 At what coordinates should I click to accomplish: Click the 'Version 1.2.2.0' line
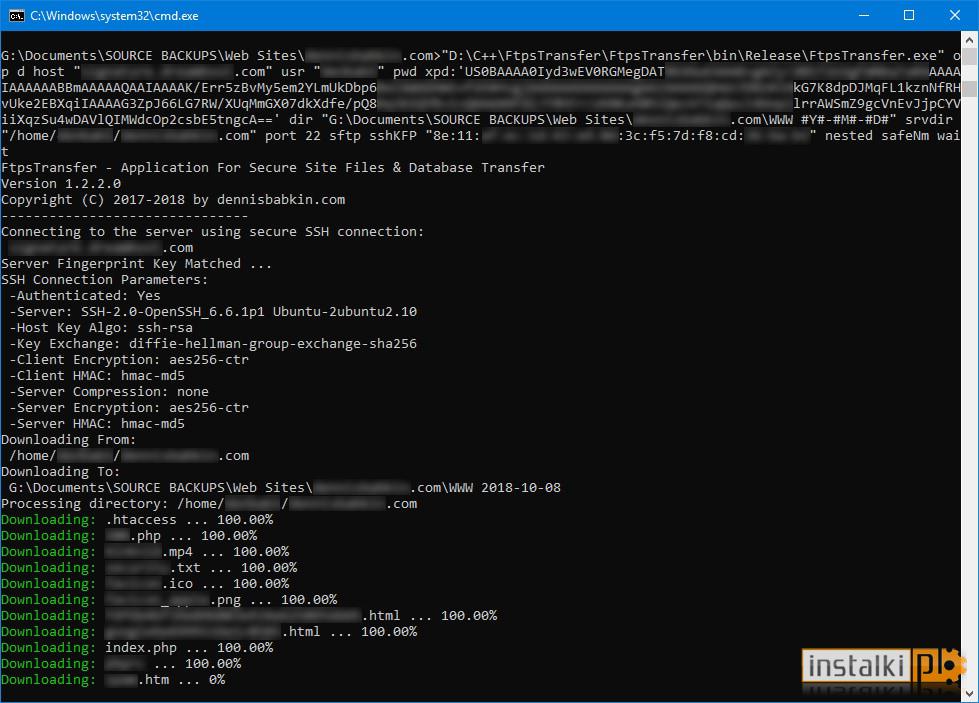pos(61,184)
